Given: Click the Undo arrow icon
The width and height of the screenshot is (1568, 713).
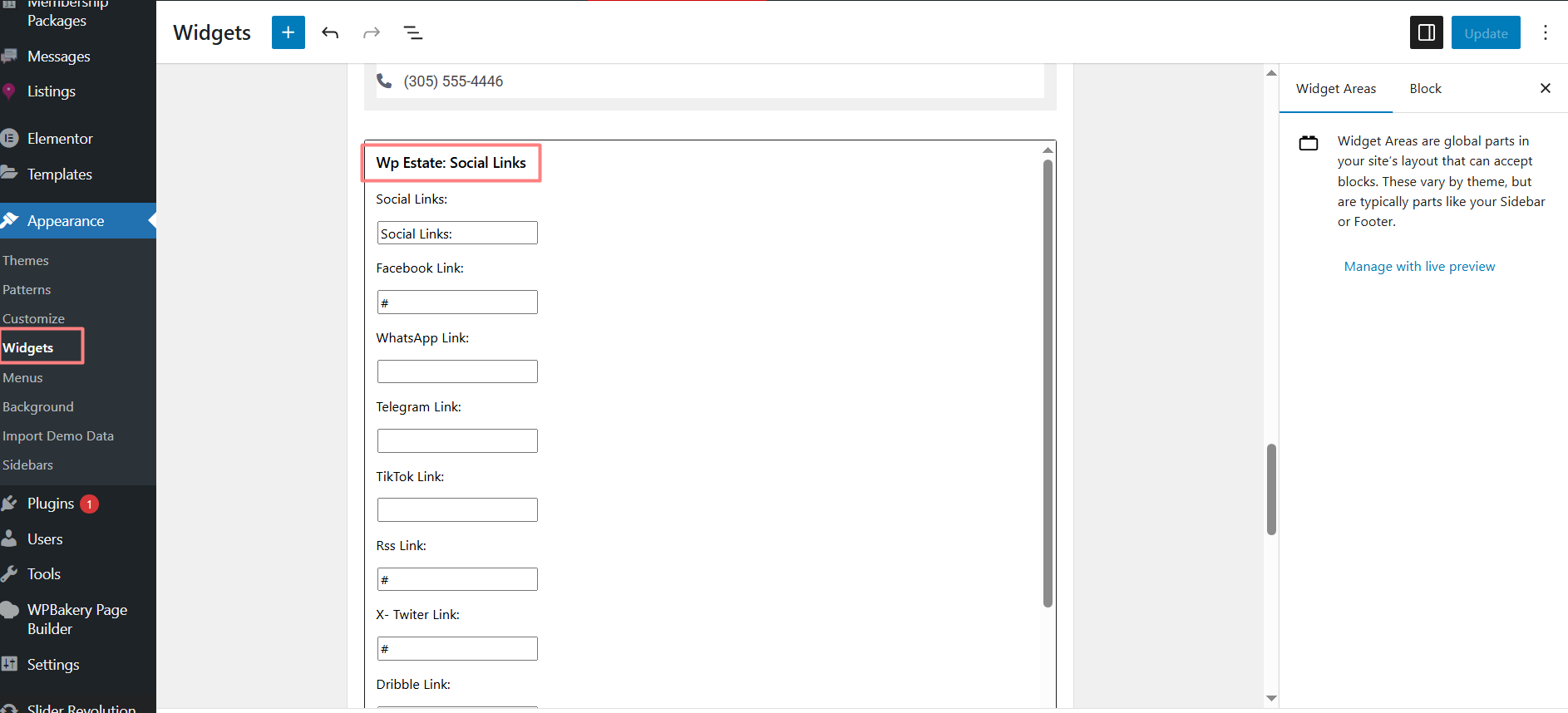Looking at the screenshot, I should pos(330,32).
